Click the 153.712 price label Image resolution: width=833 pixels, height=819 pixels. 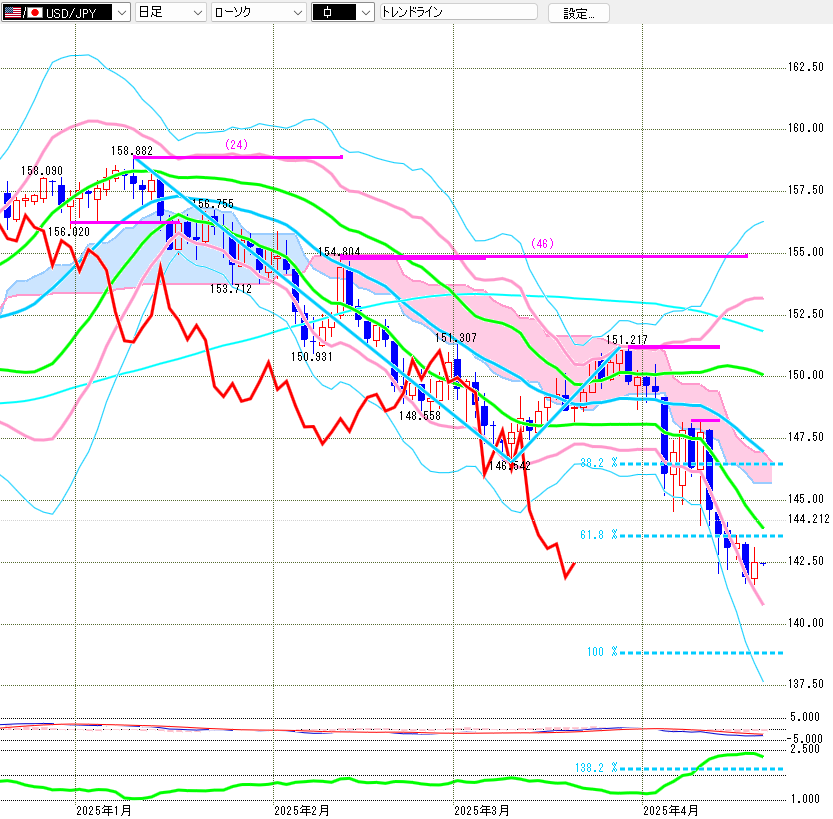231,289
